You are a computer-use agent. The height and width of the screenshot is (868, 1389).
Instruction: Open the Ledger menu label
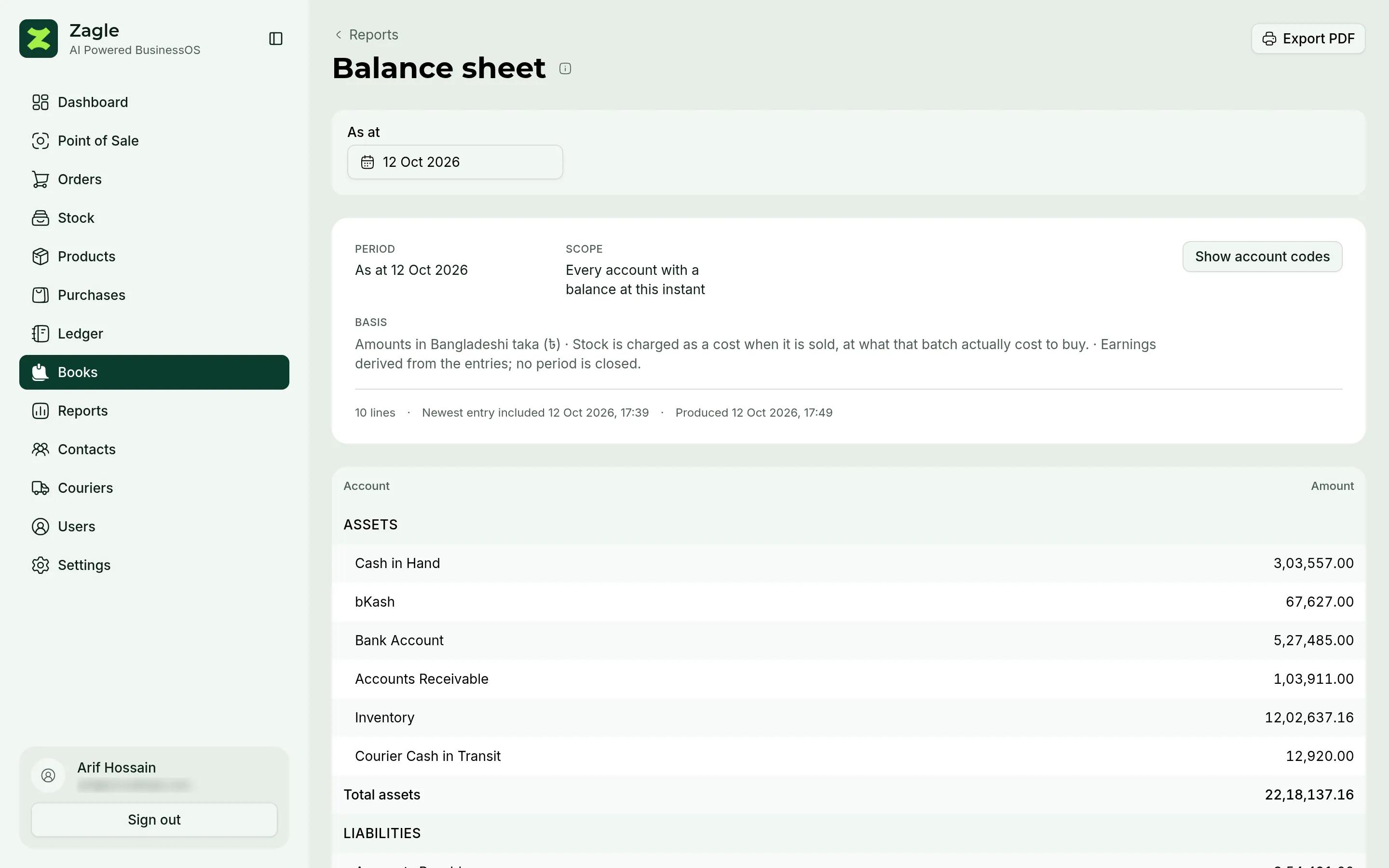click(x=81, y=334)
